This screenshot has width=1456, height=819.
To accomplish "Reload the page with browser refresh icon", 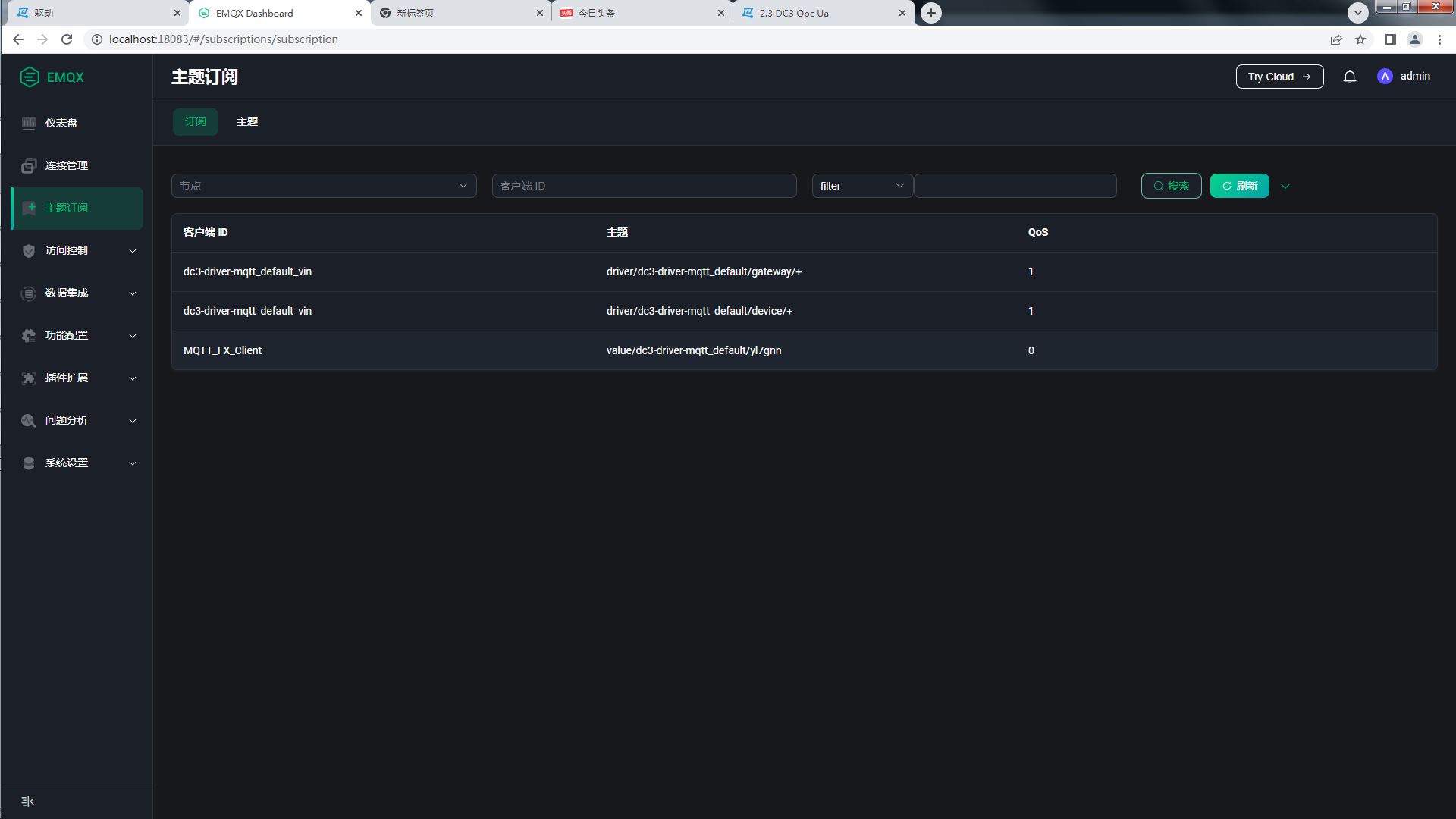I will 67,39.
